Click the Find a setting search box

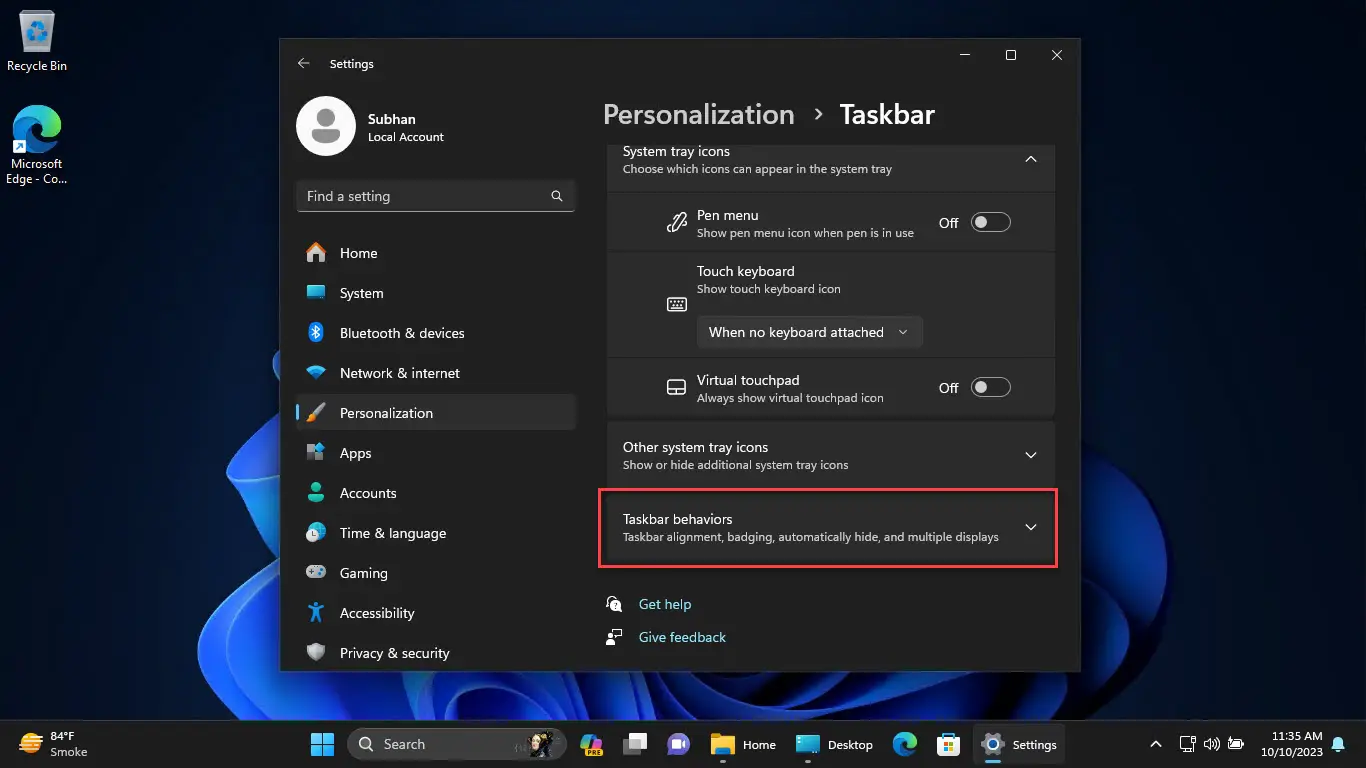pos(436,196)
